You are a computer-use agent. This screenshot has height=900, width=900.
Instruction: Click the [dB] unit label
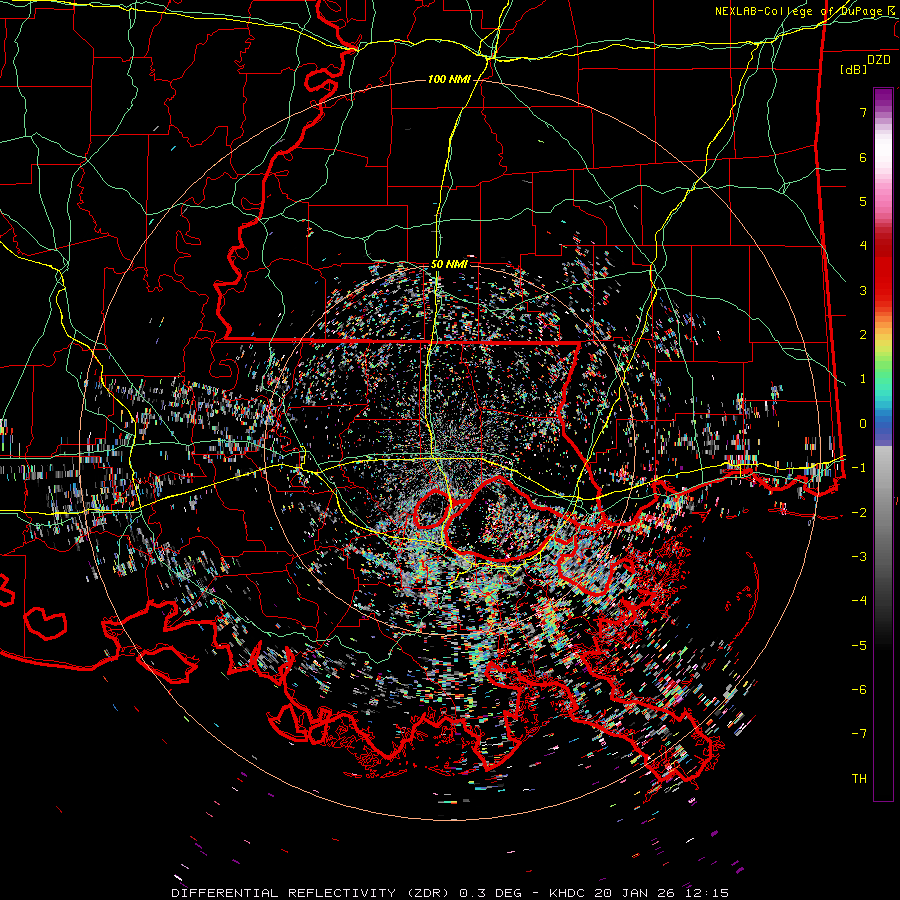tap(854, 69)
